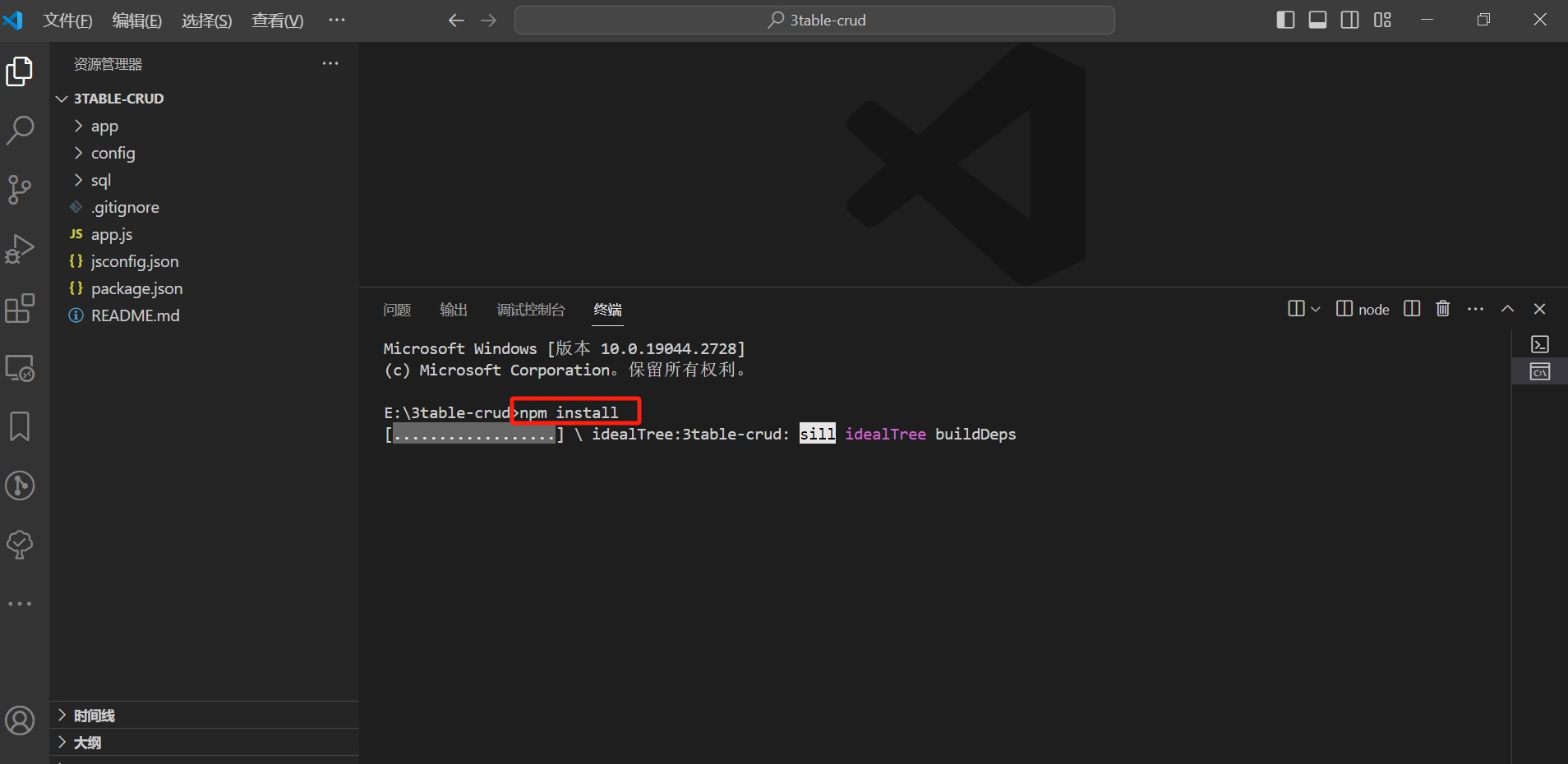Open package.json file

pyautogui.click(x=136, y=288)
